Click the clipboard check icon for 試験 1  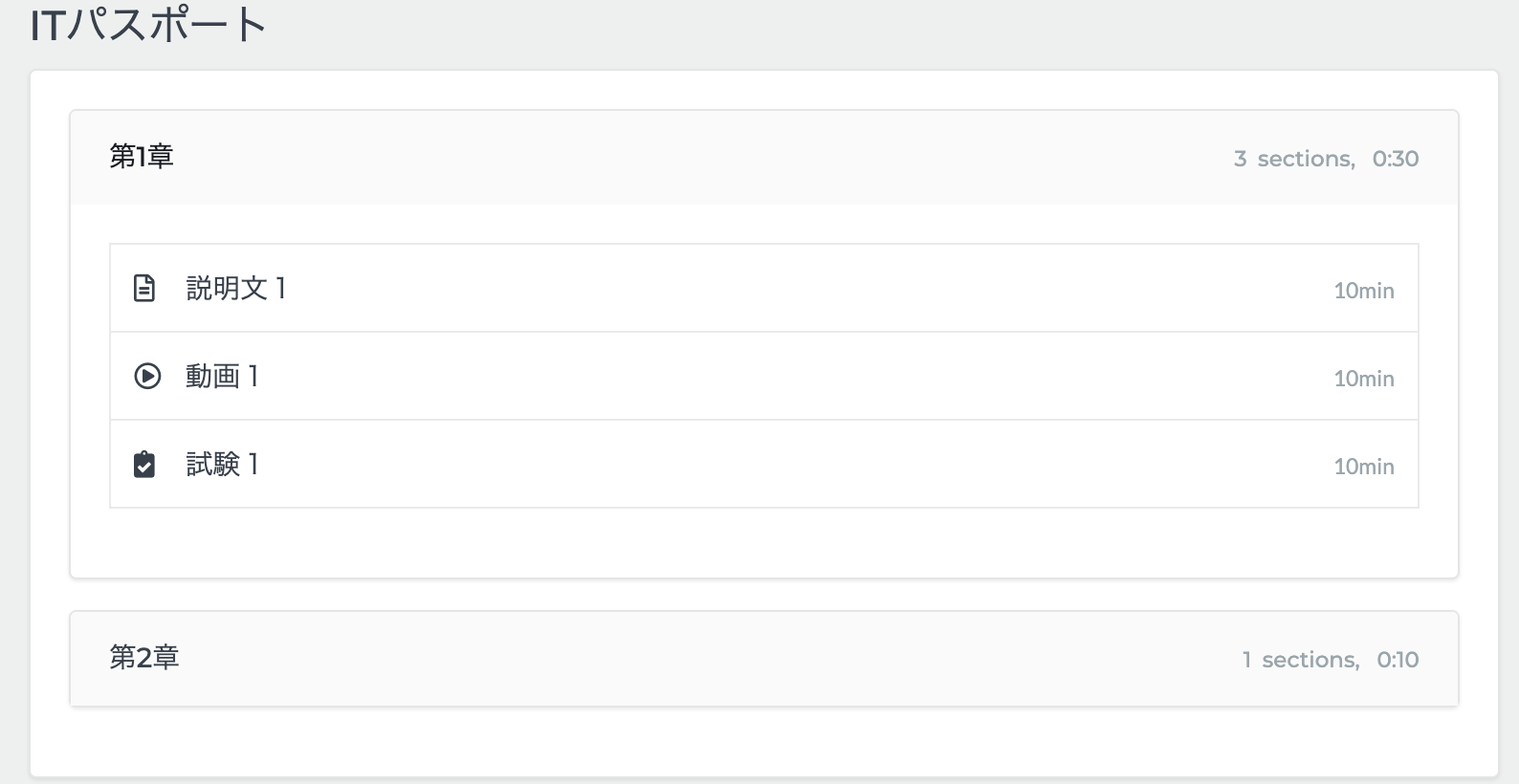(144, 465)
